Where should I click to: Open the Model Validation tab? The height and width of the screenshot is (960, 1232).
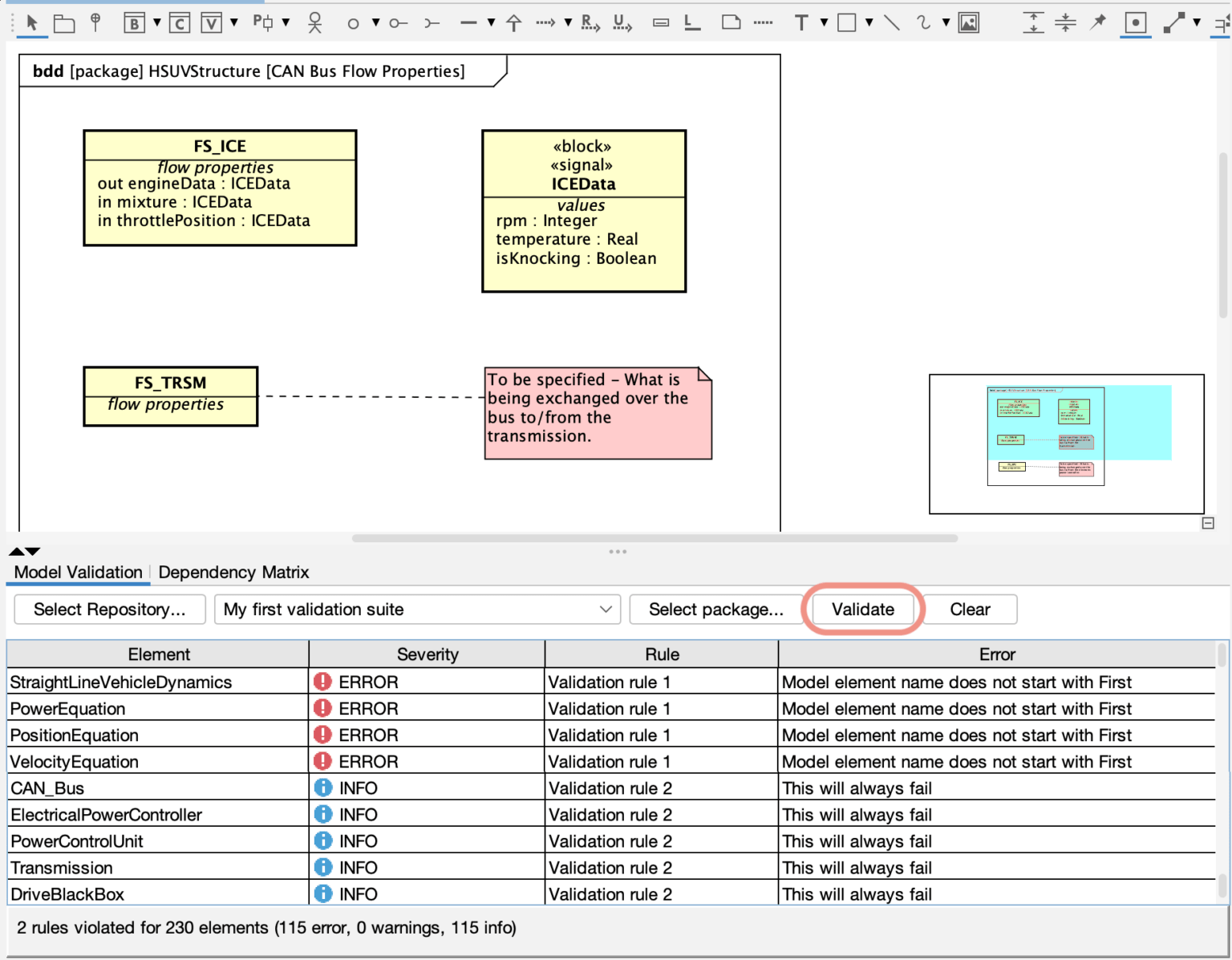pos(77,572)
